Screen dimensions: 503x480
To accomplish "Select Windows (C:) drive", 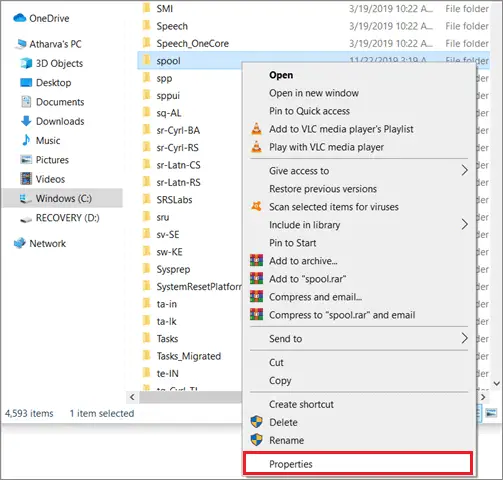I will [x=63, y=198].
